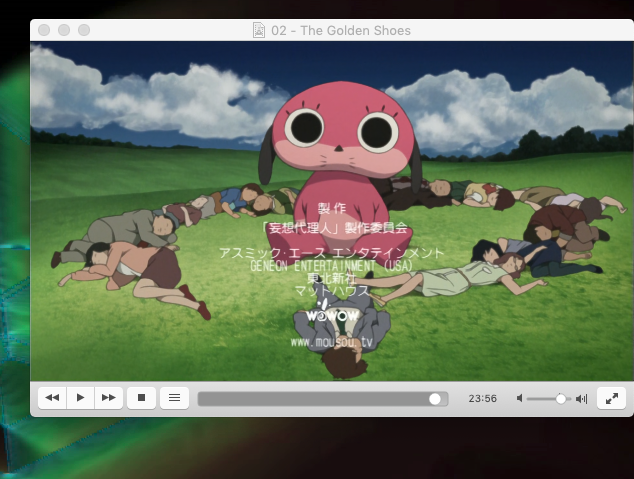Enter fullscreen mode with arrows button
This screenshot has height=479, width=634.
[611, 398]
